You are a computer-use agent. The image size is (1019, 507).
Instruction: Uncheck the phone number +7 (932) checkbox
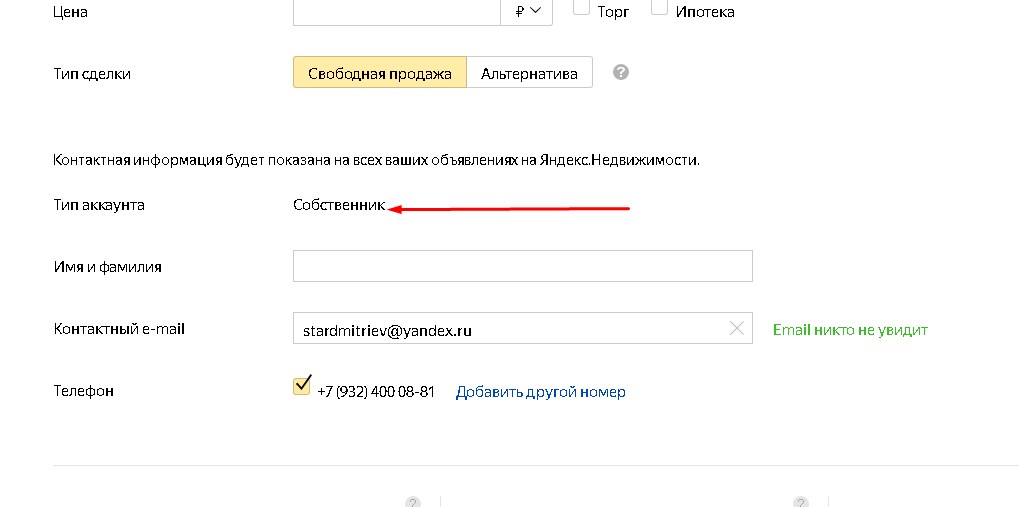click(x=302, y=387)
